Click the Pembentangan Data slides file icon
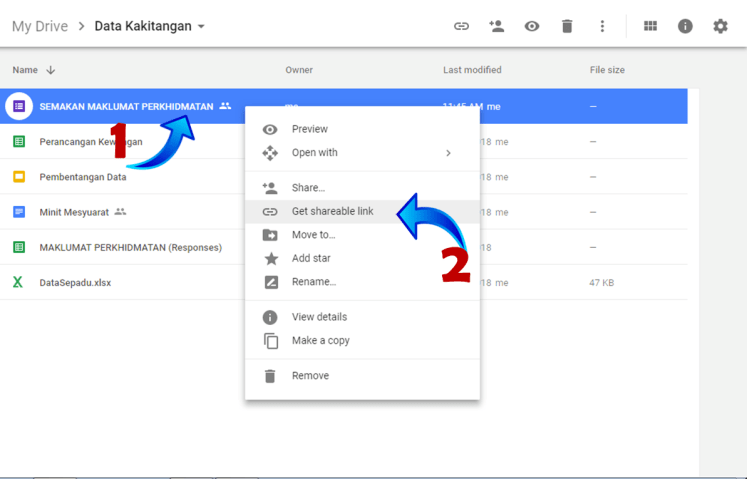The image size is (747, 479). 18,177
